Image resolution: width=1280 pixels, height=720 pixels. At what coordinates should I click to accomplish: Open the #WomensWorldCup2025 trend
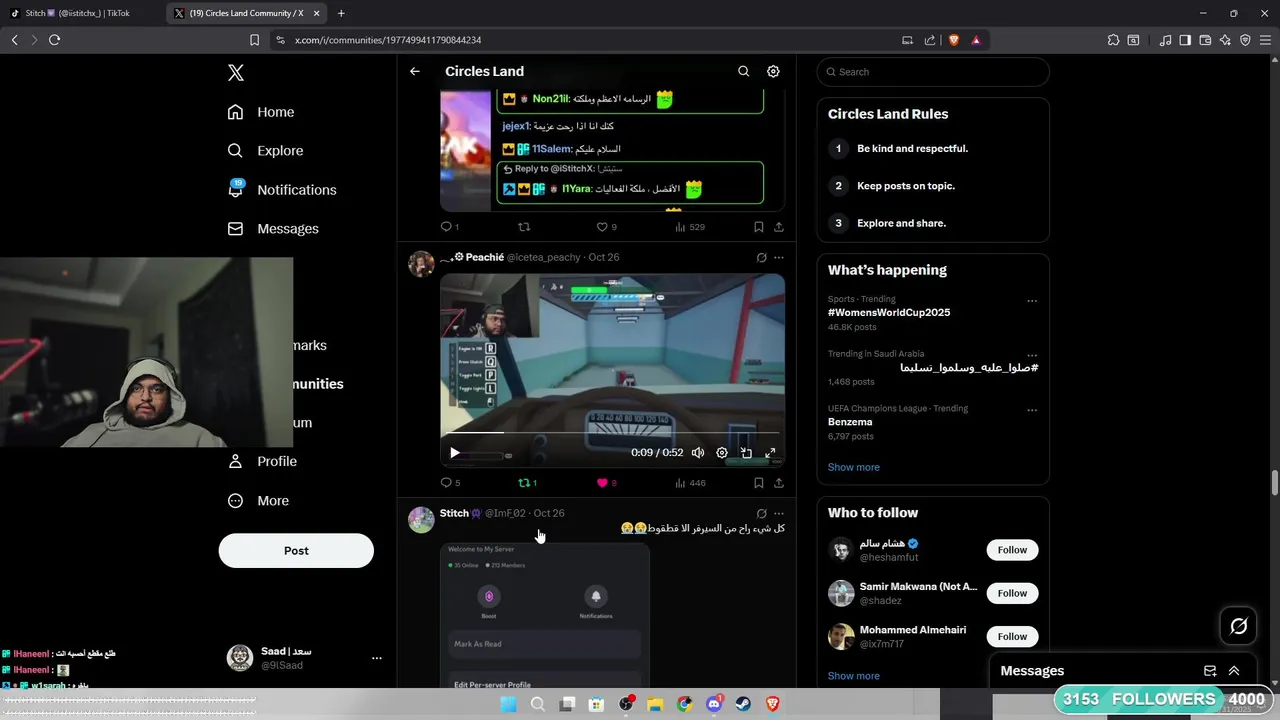[x=889, y=312]
